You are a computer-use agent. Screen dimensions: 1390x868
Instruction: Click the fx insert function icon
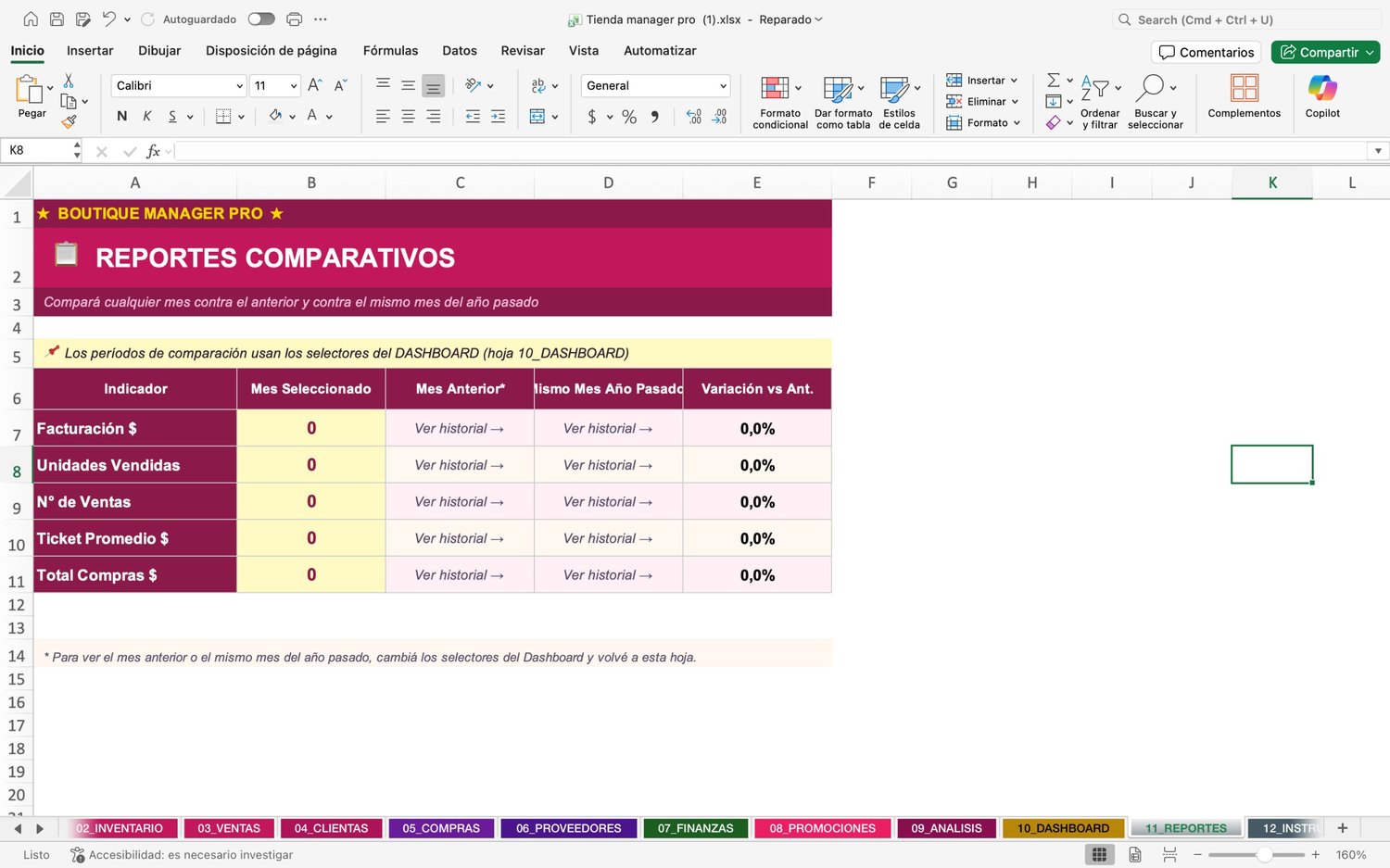point(154,151)
